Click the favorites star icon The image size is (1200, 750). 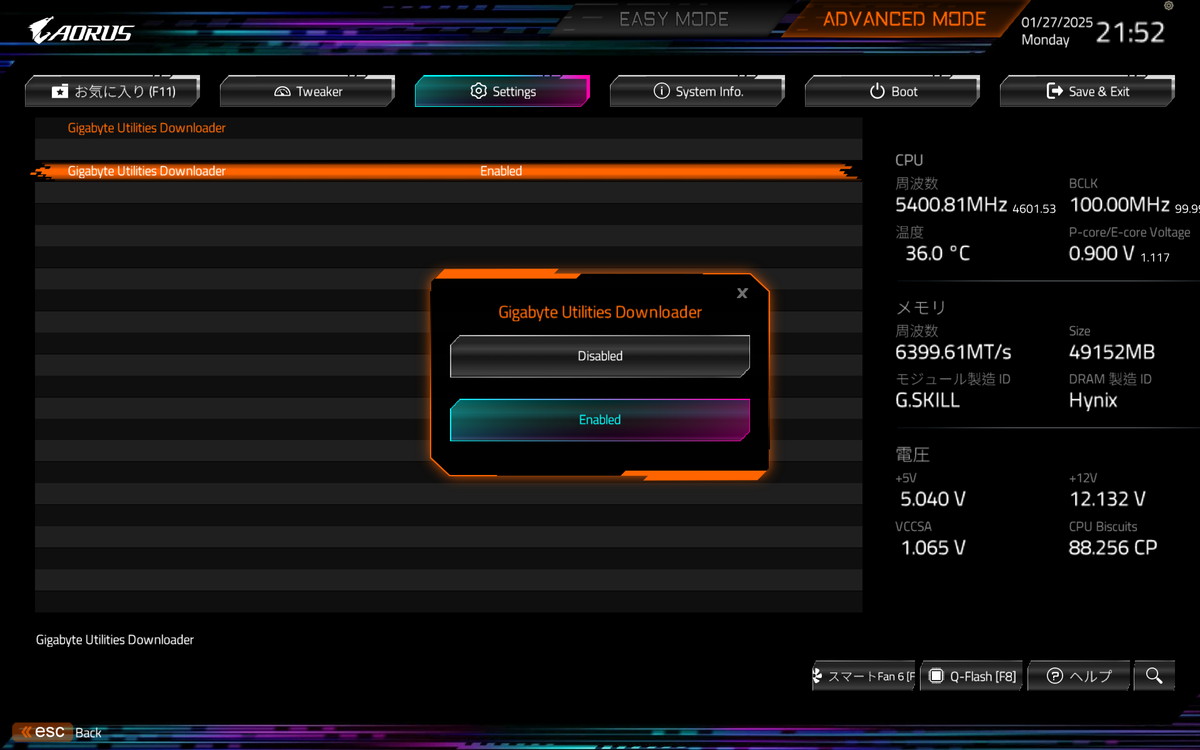pyautogui.click(x=60, y=91)
